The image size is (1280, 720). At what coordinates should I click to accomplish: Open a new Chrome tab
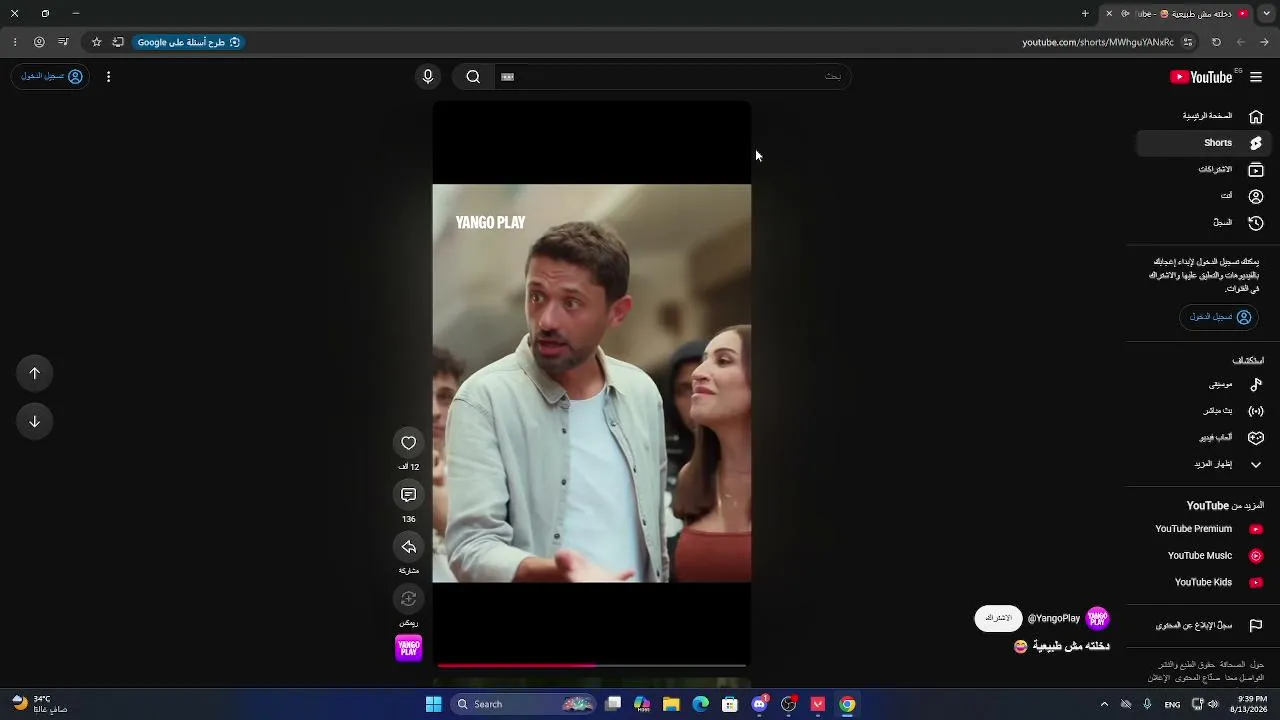pos(1085,14)
